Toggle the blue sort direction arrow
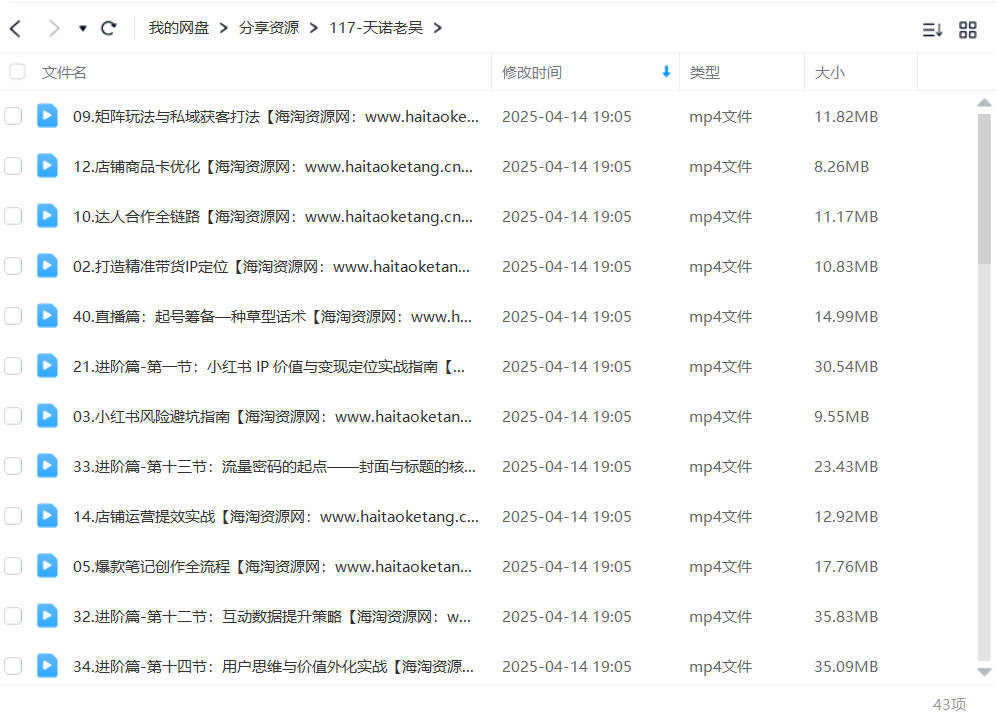This screenshot has width=996, height=723. pyautogui.click(x=666, y=72)
